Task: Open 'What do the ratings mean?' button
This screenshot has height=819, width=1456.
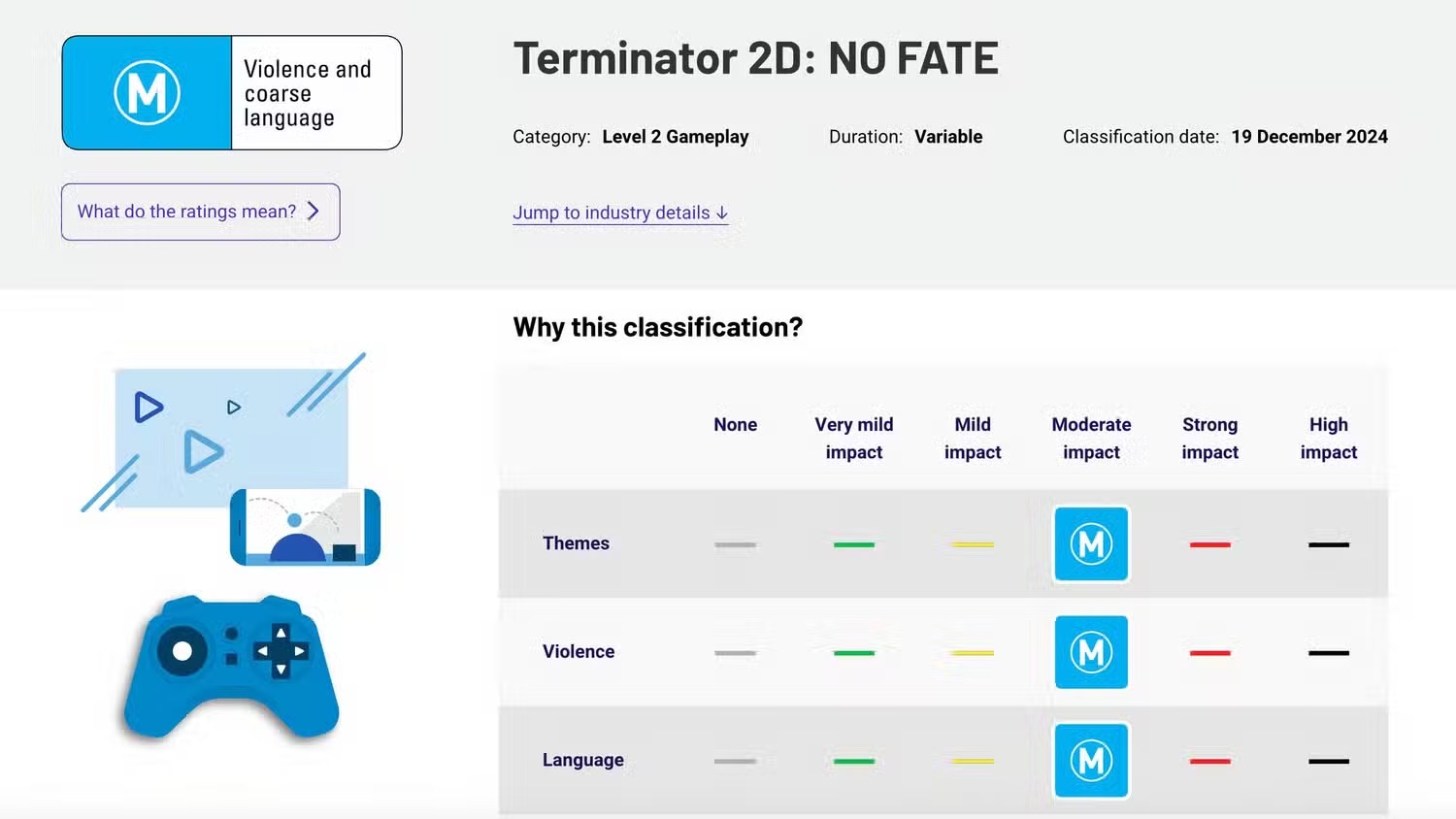Action: [x=201, y=212]
